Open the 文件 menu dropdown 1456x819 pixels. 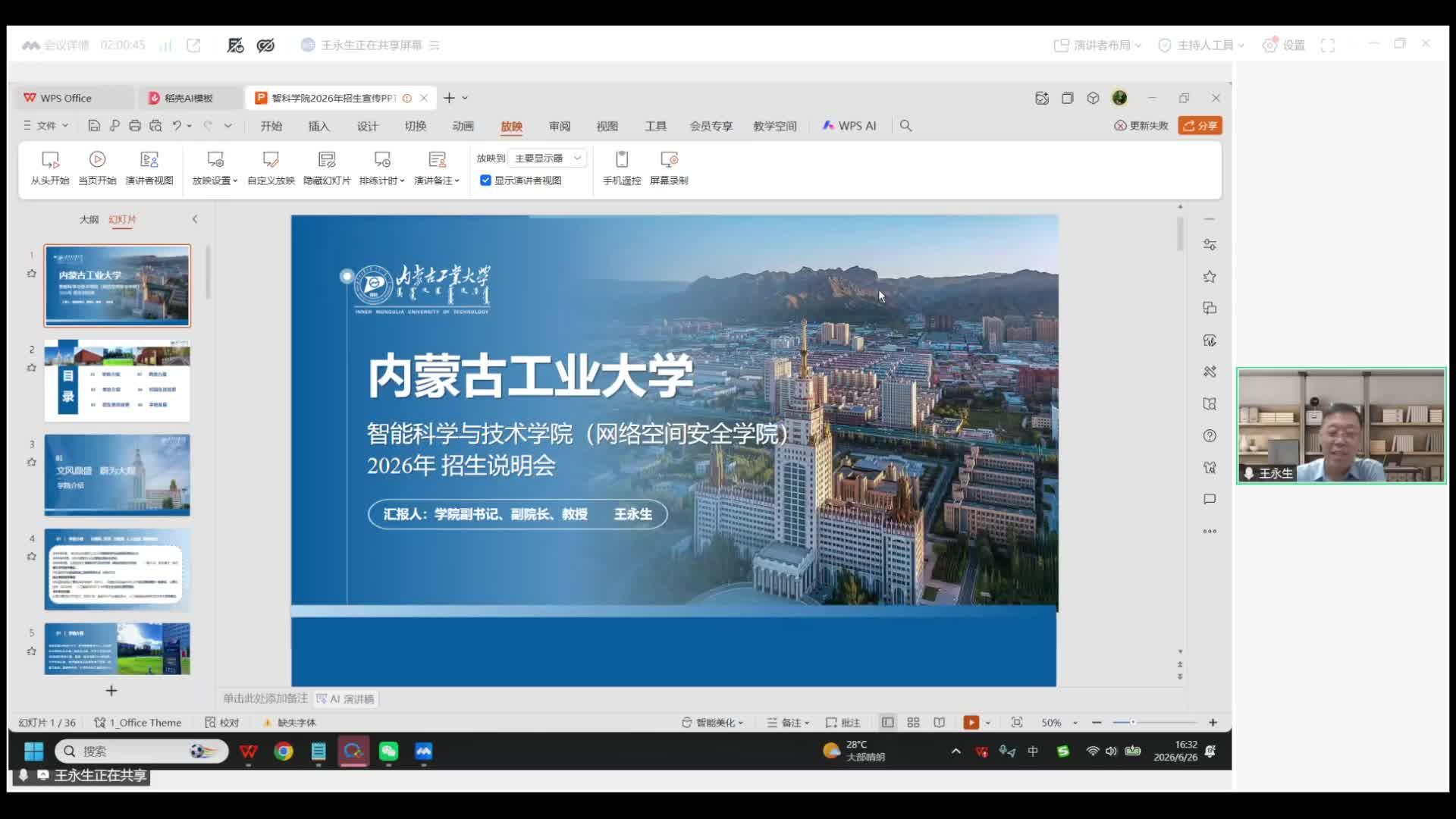point(45,126)
